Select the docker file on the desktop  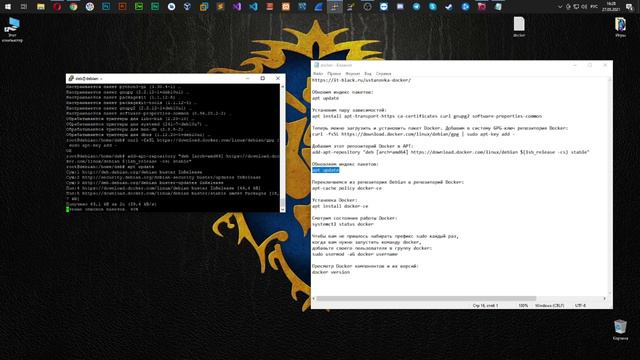point(519,27)
